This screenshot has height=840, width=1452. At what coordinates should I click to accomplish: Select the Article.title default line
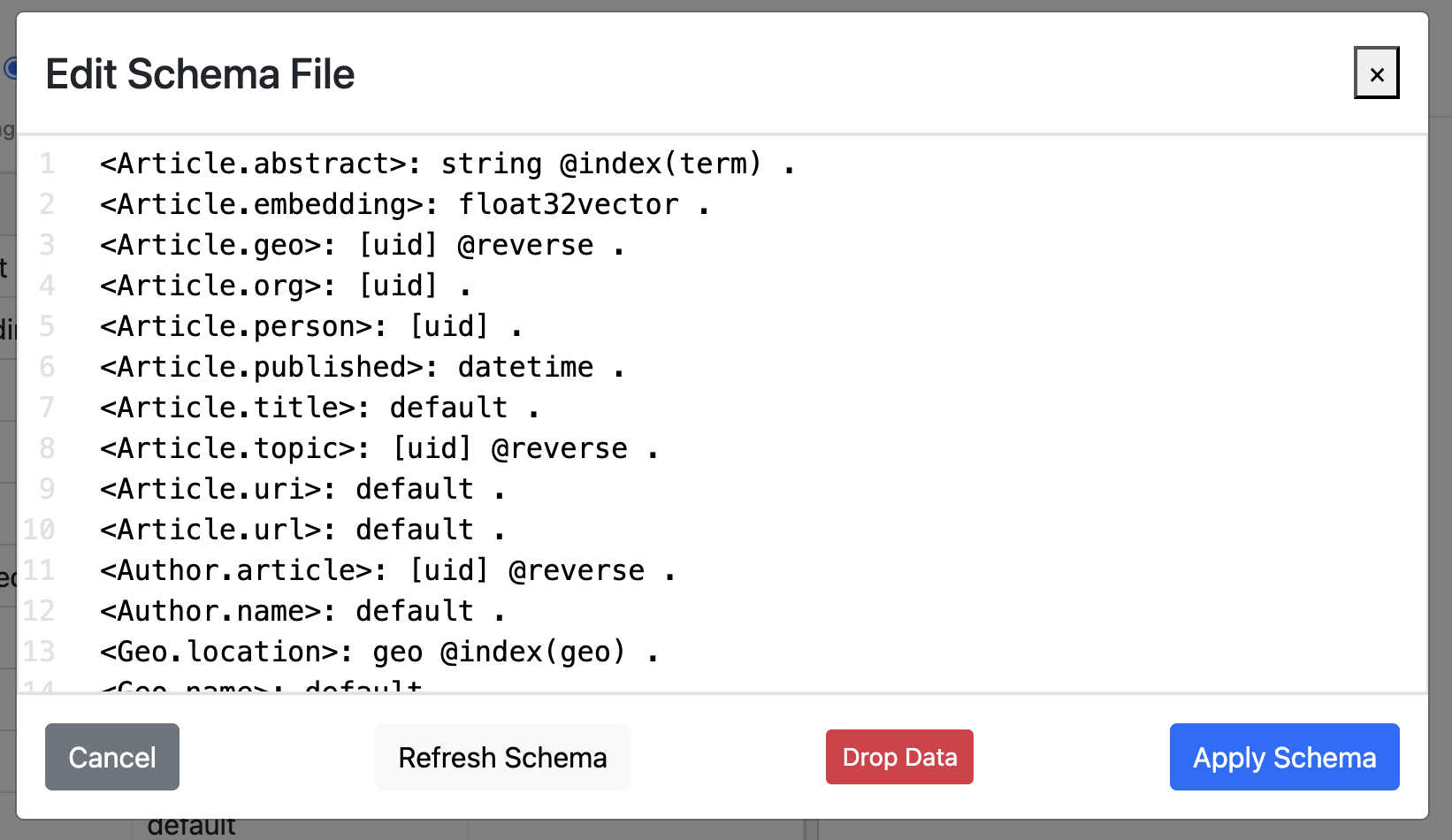(x=318, y=407)
